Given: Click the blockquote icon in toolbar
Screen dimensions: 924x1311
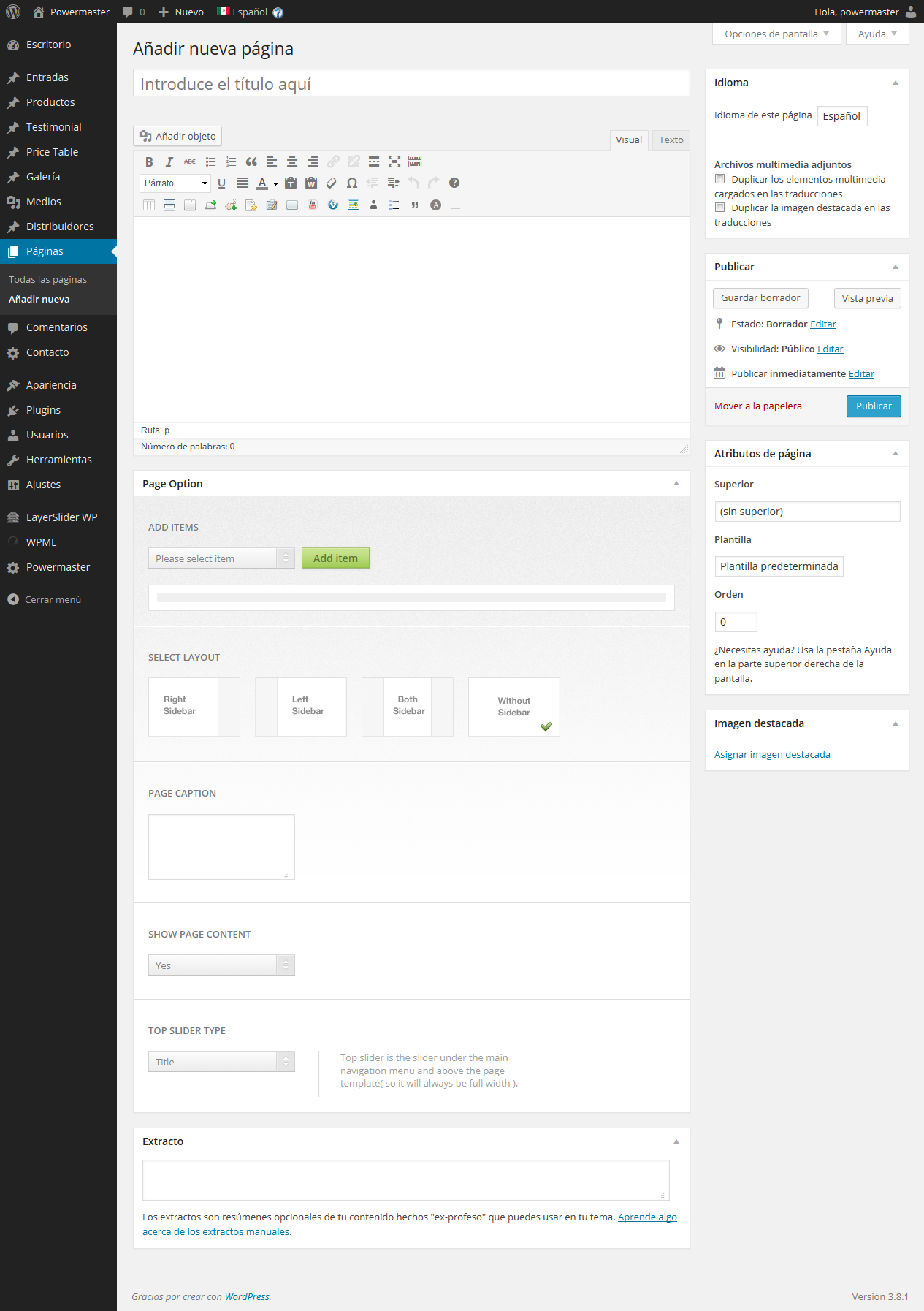Looking at the screenshot, I should (251, 161).
